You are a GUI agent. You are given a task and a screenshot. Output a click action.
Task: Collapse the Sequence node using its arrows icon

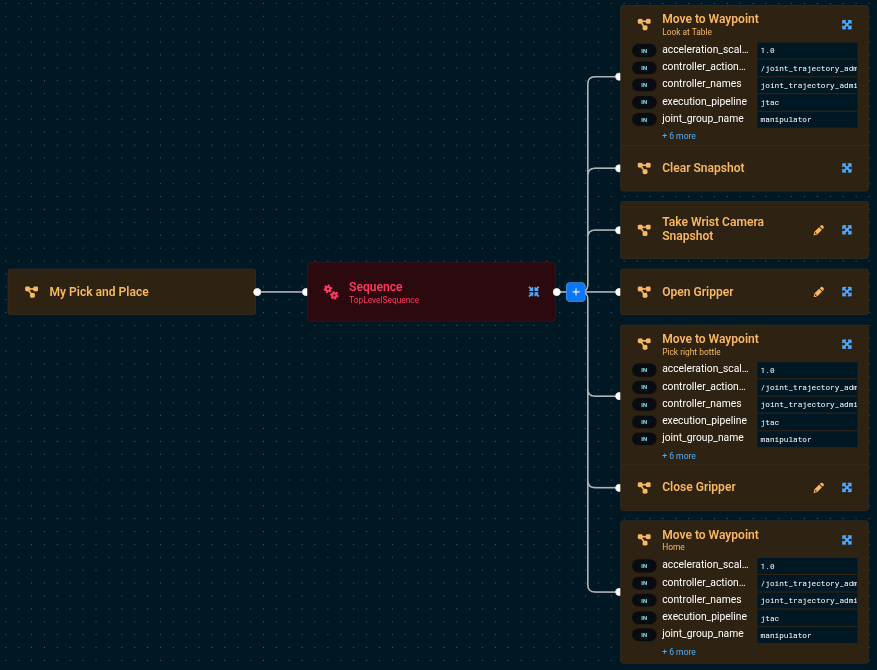534,292
